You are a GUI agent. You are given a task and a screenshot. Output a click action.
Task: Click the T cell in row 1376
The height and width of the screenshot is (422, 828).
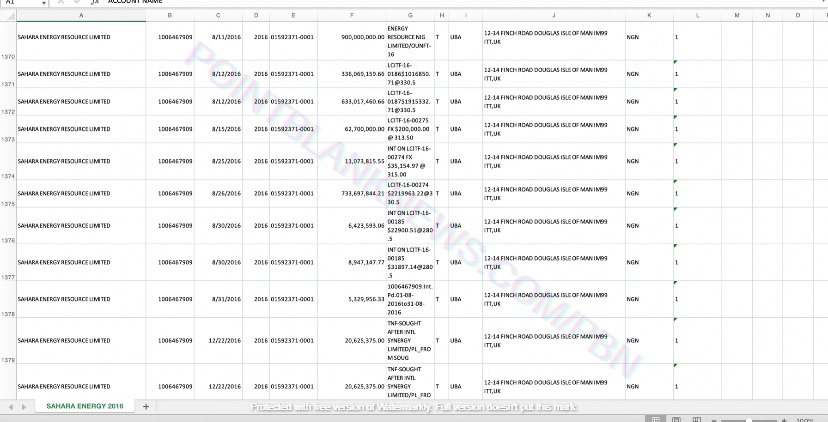click(x=441, y=226)
